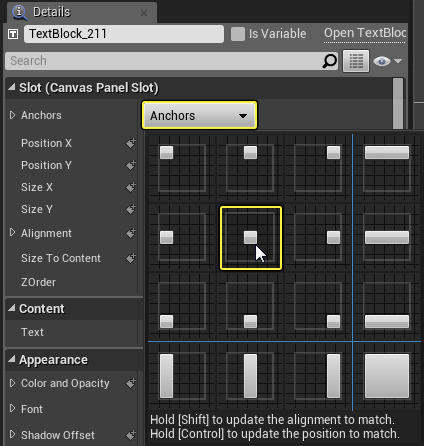
Task: Expand the Anchors property row
Action: coord(12,115)
